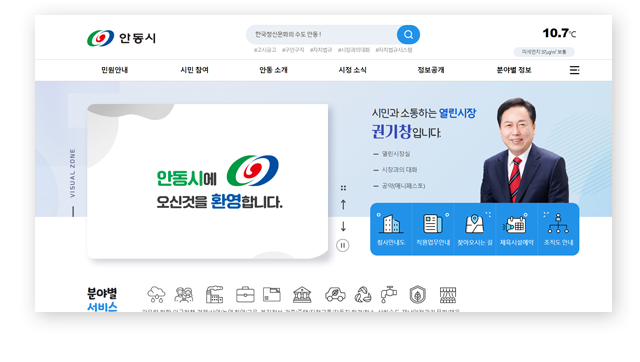This screenshot has width=640, height=362.
Task: Click the #자치법규 hashtag link
Action: tap(321, 50)
